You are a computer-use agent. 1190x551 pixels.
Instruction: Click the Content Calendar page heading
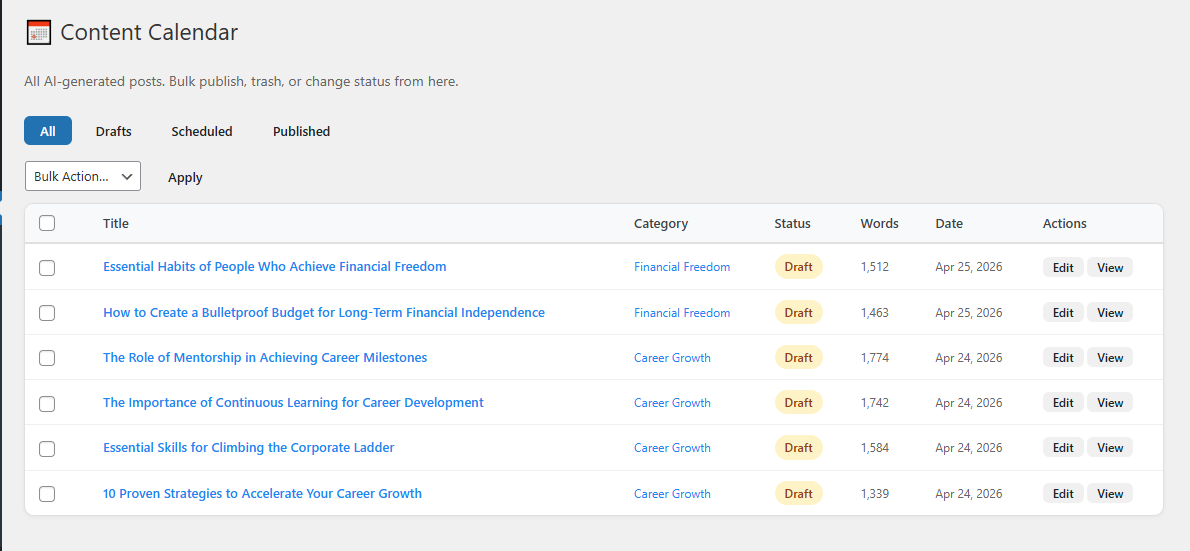pyautogui.click(x=149, y=33)
